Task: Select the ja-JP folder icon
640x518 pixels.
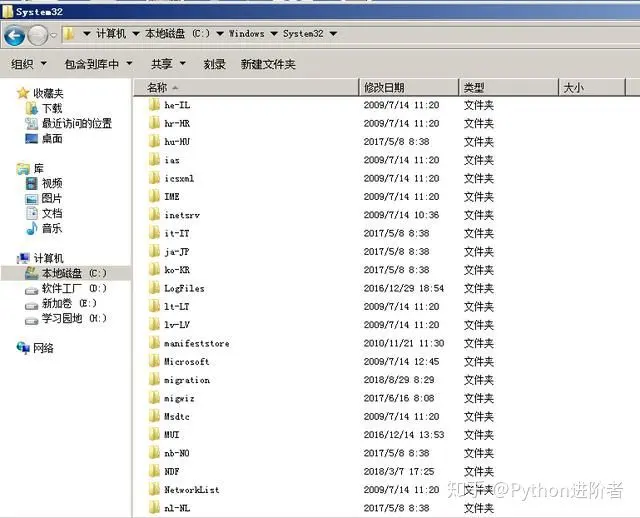Action: pyautogui.click(x=154, y=251)
